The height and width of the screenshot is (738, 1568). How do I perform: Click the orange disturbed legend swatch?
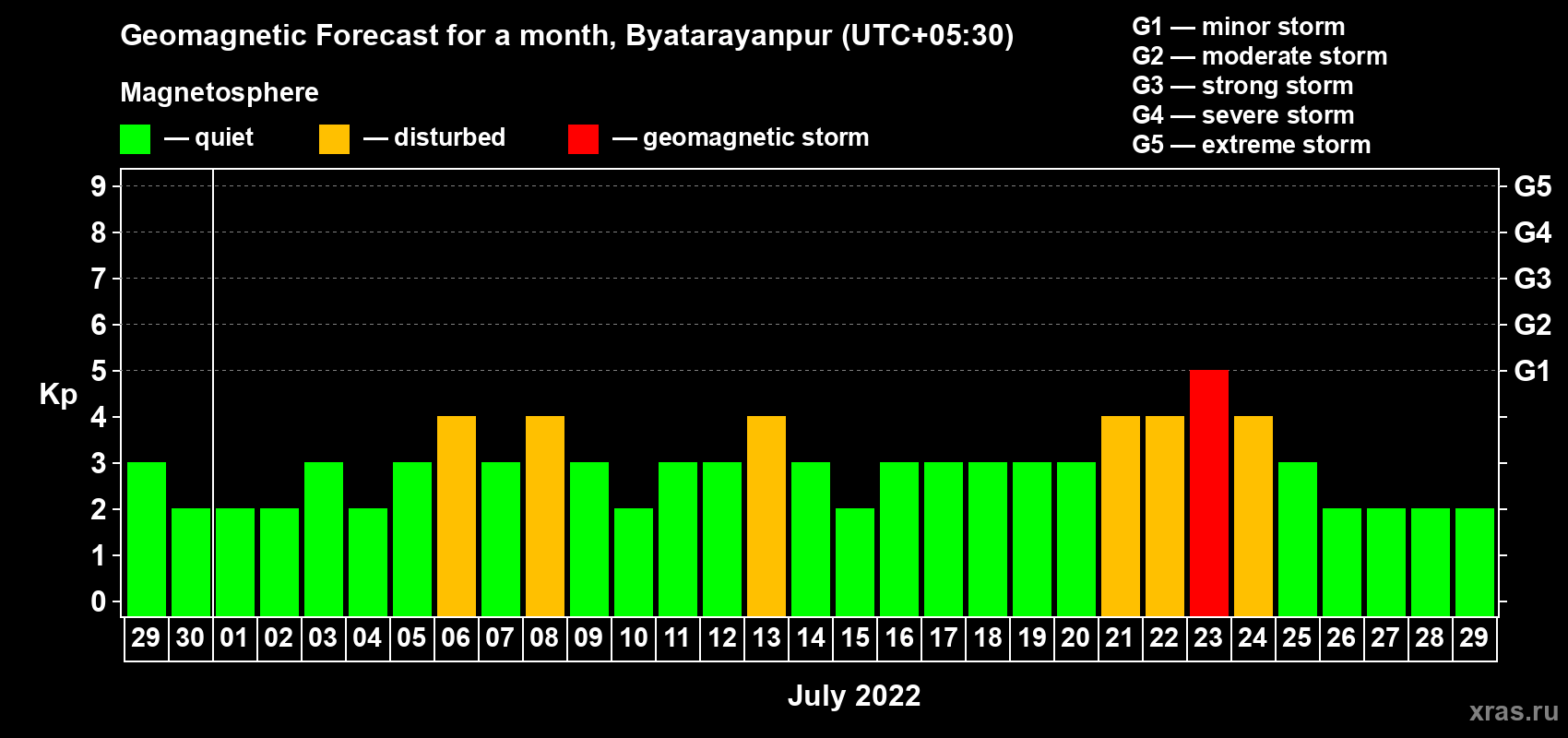334,139
